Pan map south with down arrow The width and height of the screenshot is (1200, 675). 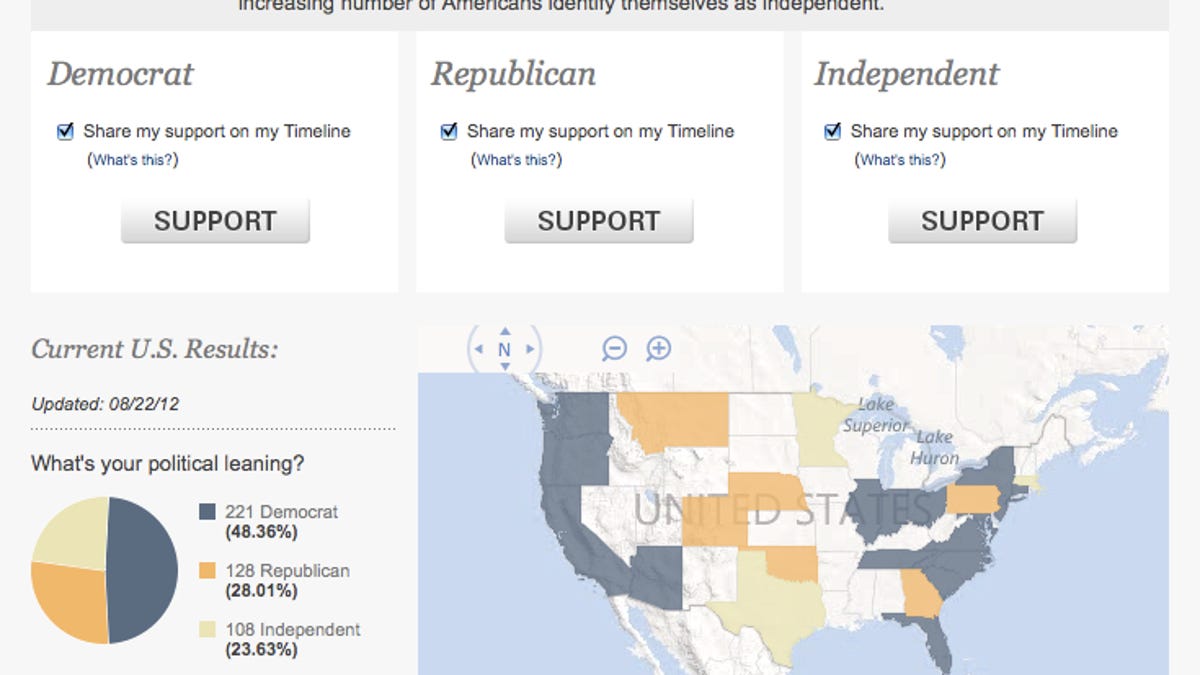(x=505, y=367)
